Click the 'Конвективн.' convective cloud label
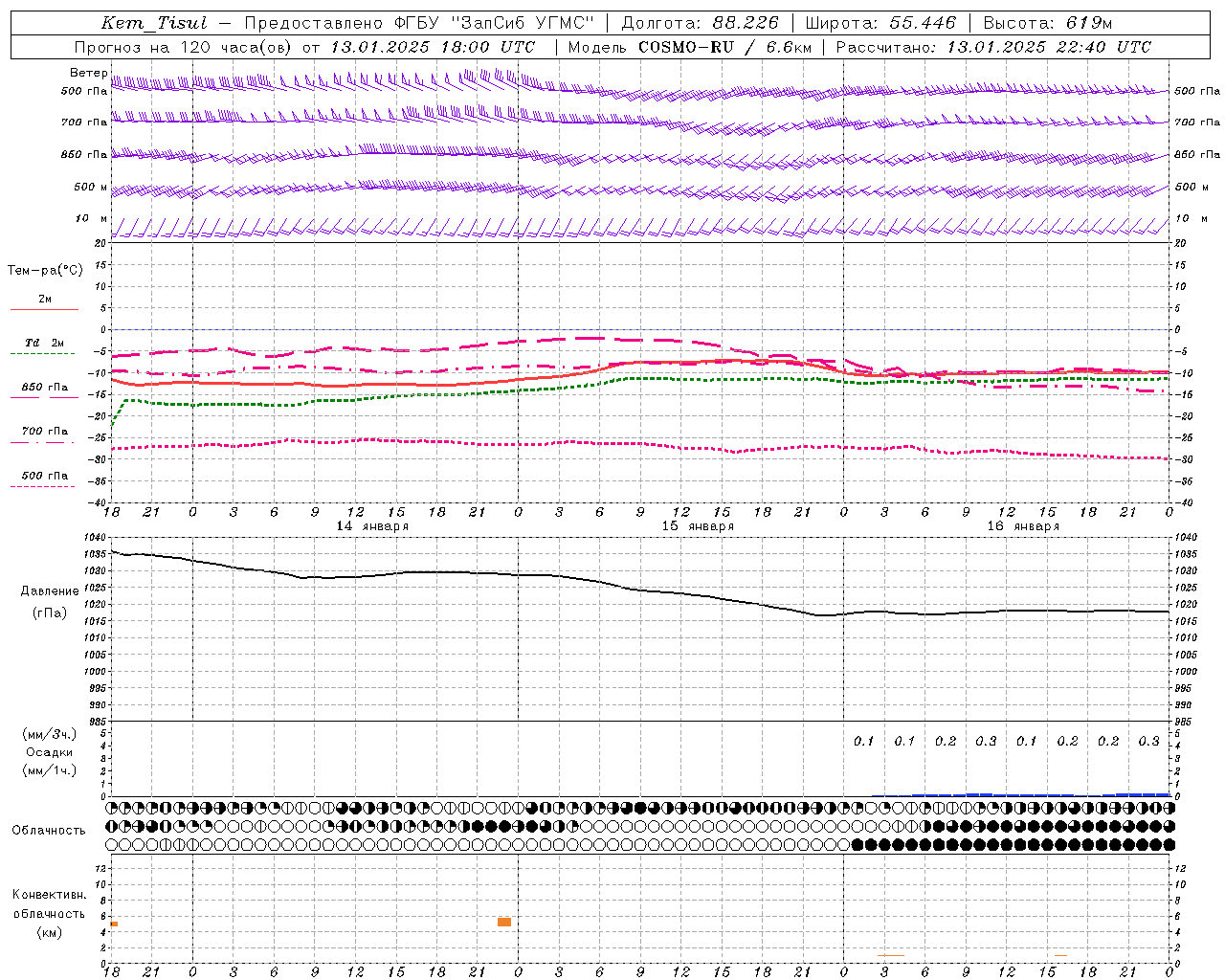 click(49, 895)
